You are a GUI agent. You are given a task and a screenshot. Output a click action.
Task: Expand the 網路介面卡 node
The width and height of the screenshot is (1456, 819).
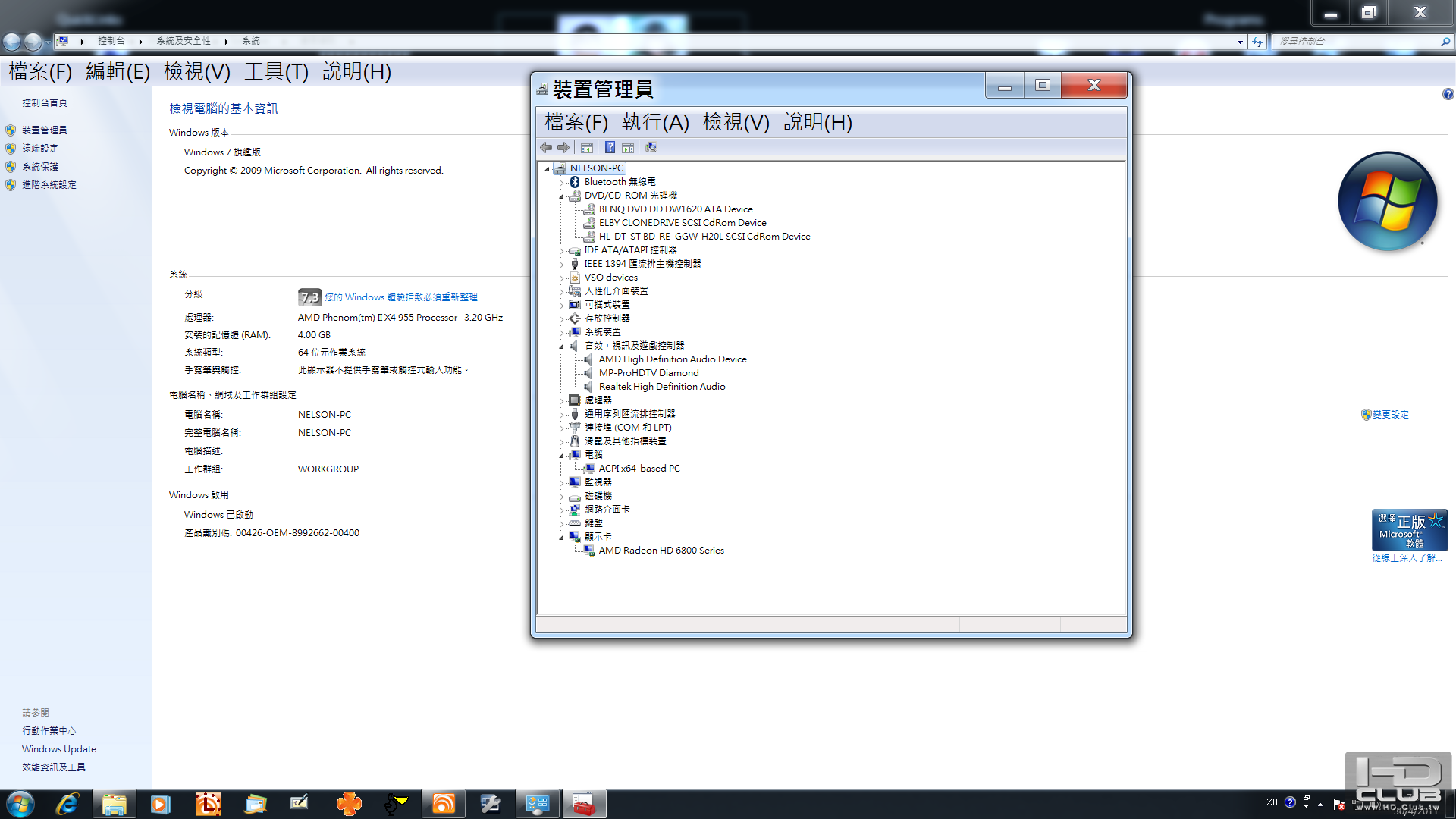[x=562, y=510]
